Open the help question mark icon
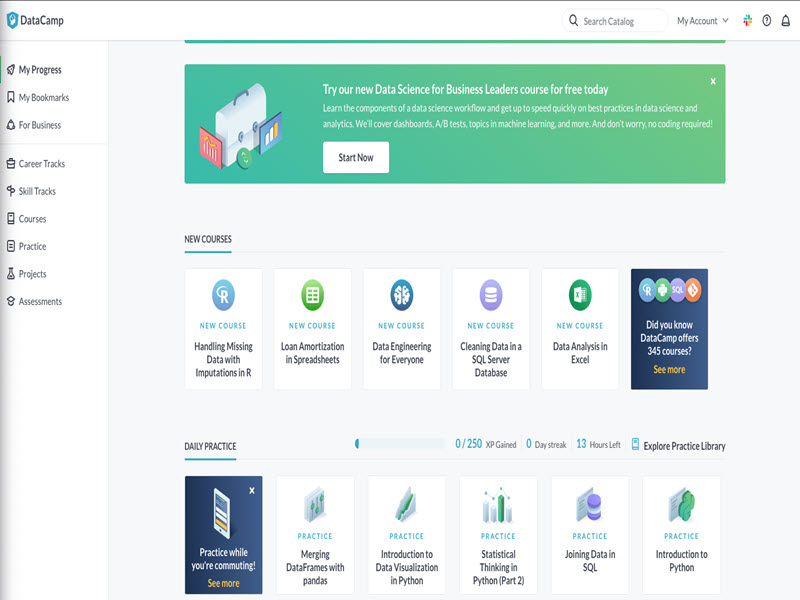The height and width of the screenshot is (600, 800). (x=766, y=20)
